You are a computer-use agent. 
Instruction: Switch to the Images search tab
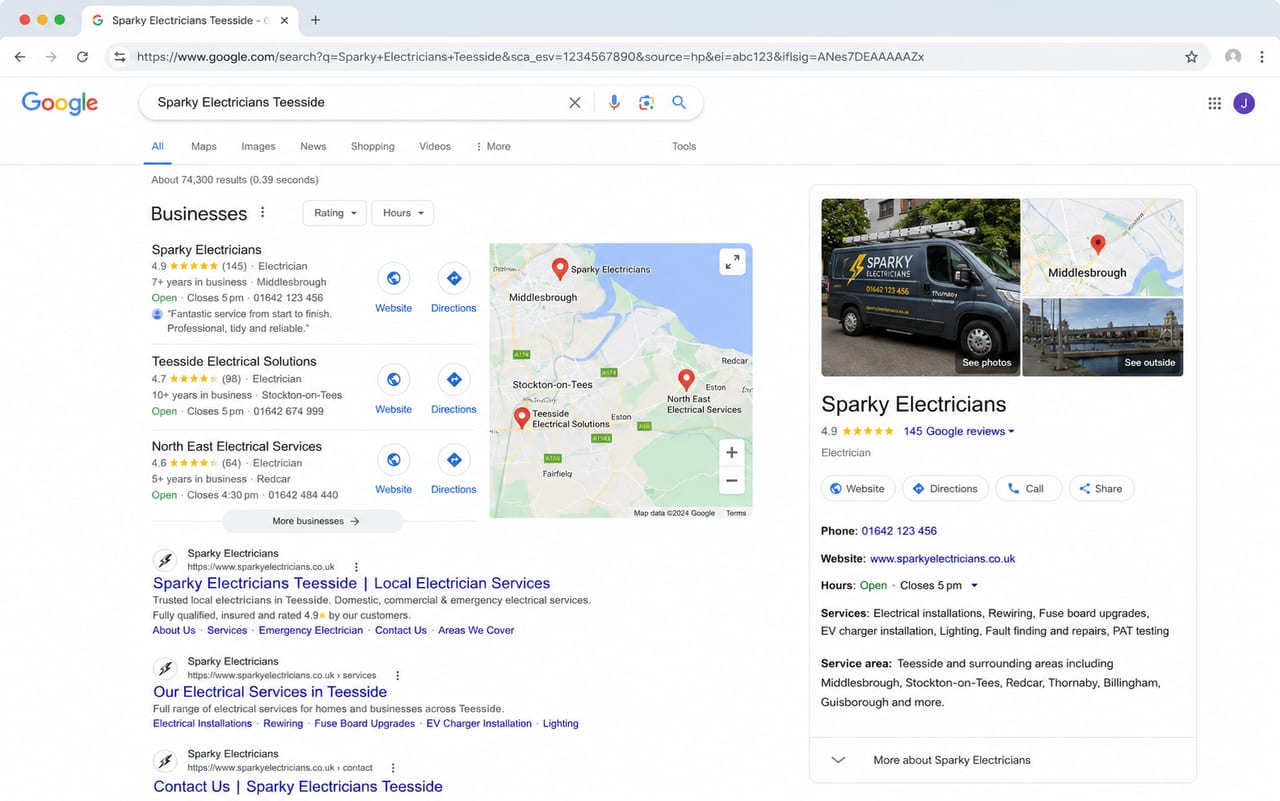coord(258,146)
